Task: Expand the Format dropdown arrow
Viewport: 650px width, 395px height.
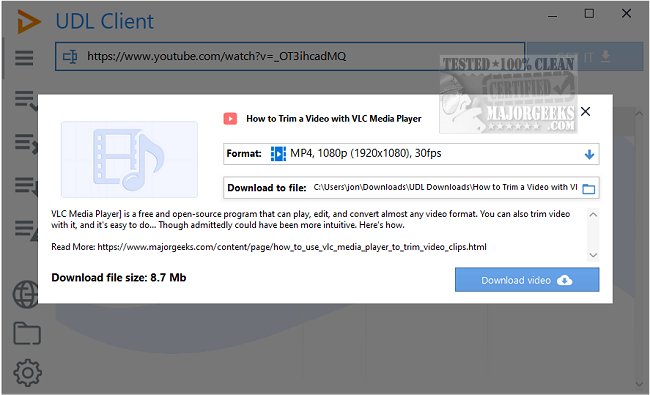Action: (589, 155)
